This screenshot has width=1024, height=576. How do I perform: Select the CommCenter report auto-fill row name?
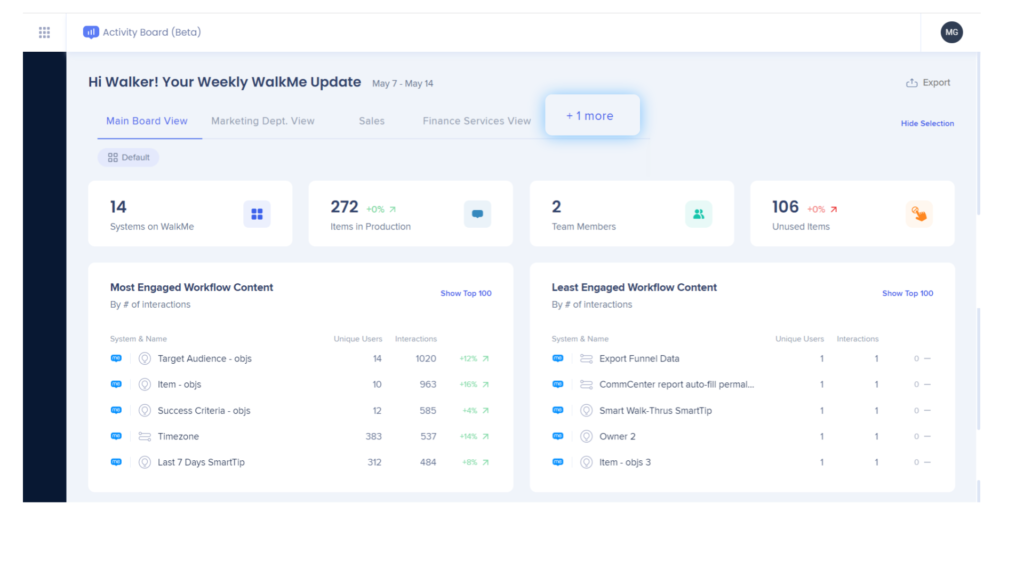click(x=677, y=385)
